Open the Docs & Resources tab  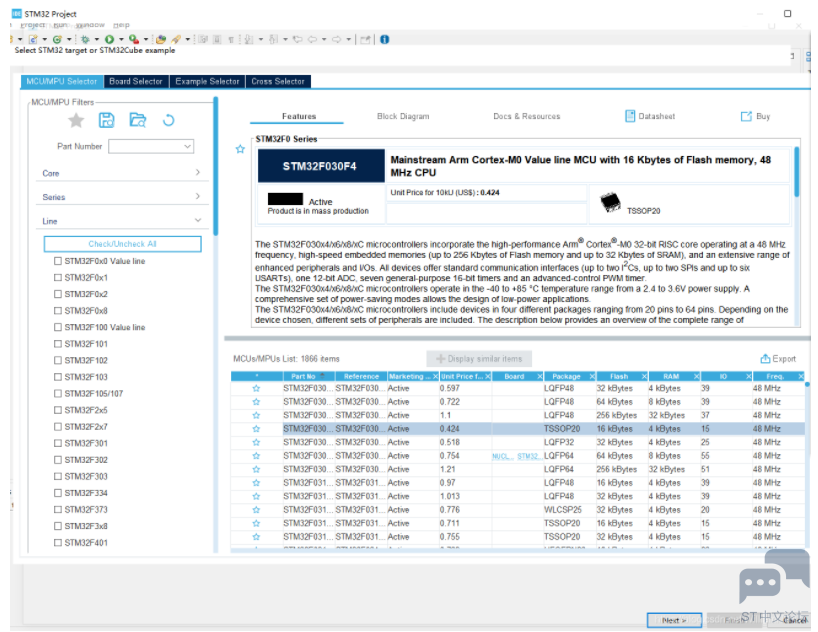(x=526, y=116)
